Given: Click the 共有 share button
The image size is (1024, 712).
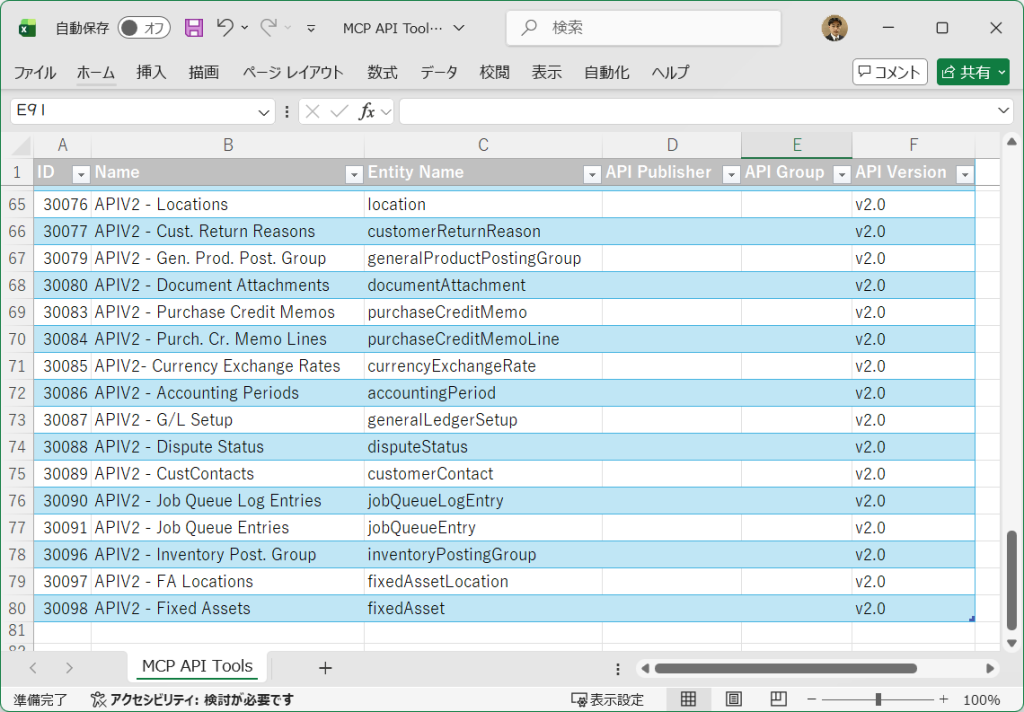Looking at the screenshot, I should click(x=973, y=72).
